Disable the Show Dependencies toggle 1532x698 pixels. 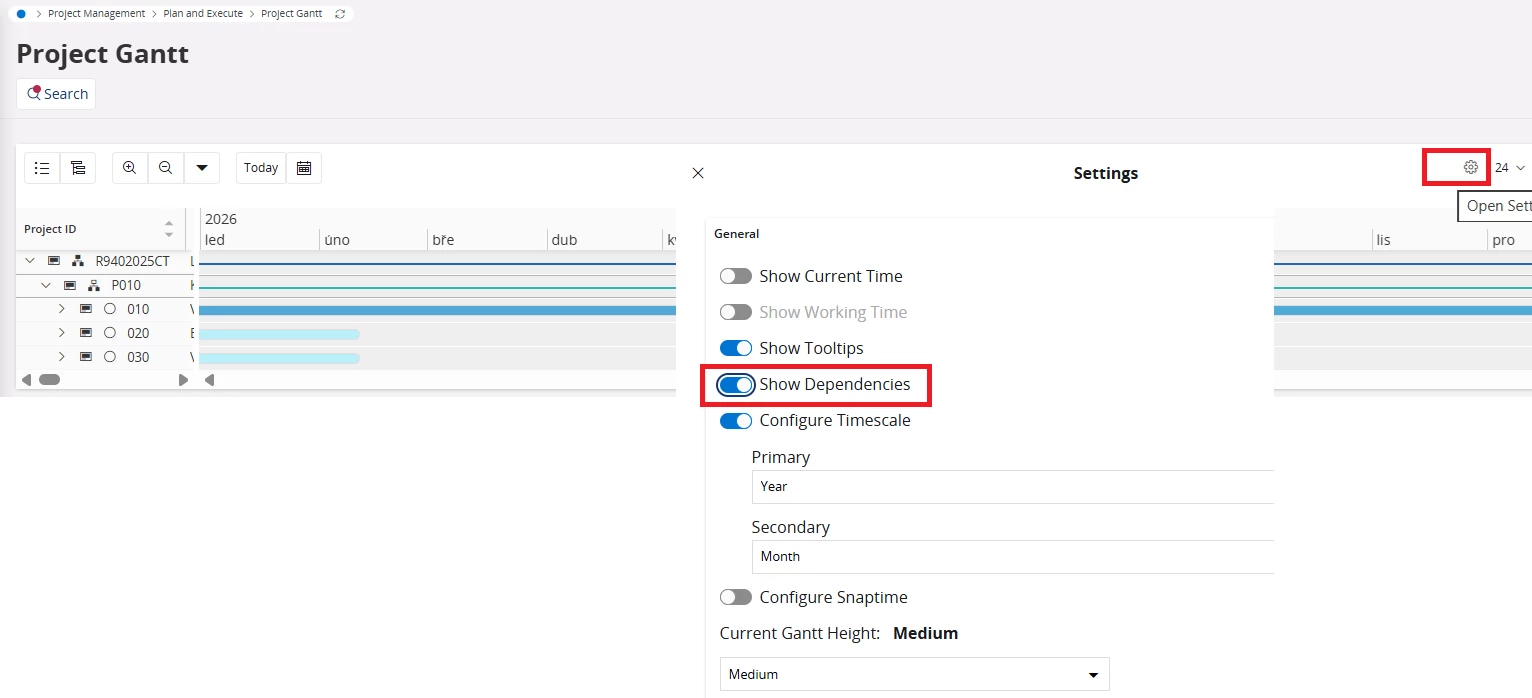[x=736, y=385]
